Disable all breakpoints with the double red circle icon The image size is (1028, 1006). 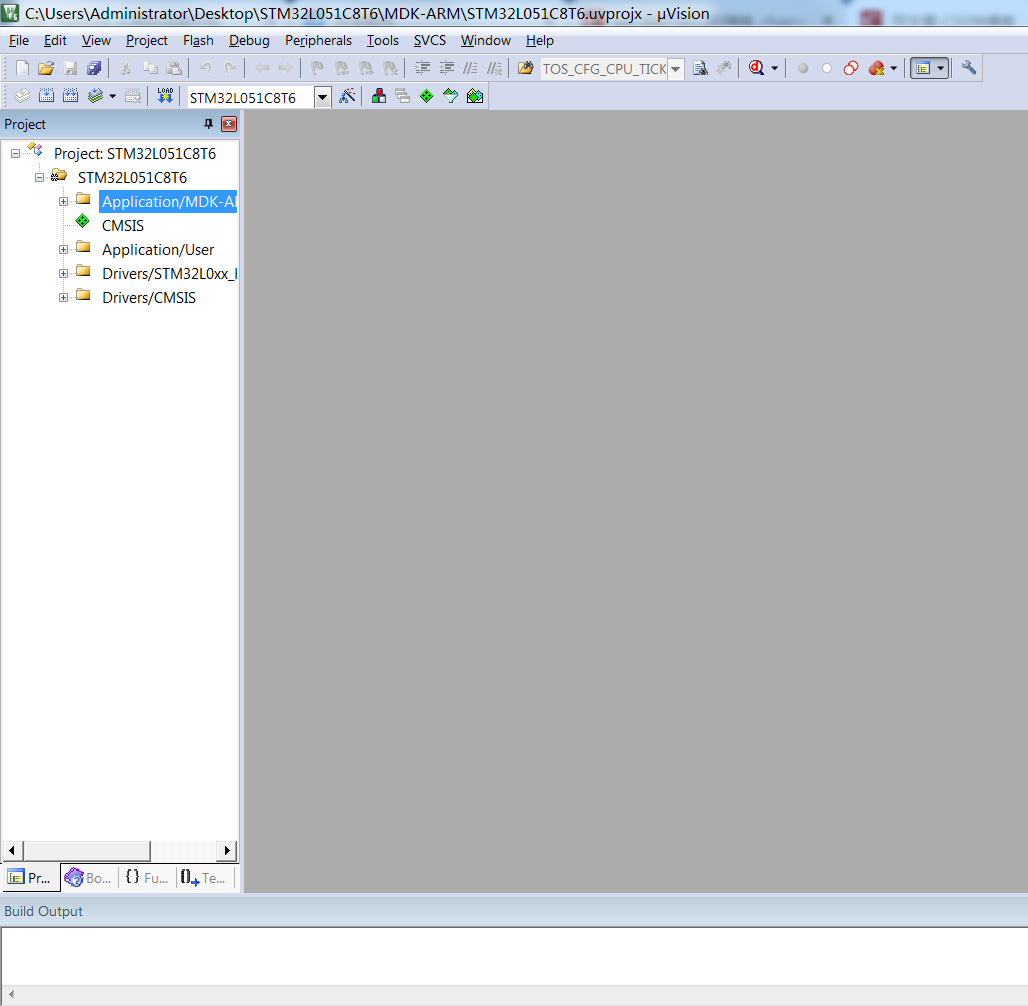click(851, 68)
